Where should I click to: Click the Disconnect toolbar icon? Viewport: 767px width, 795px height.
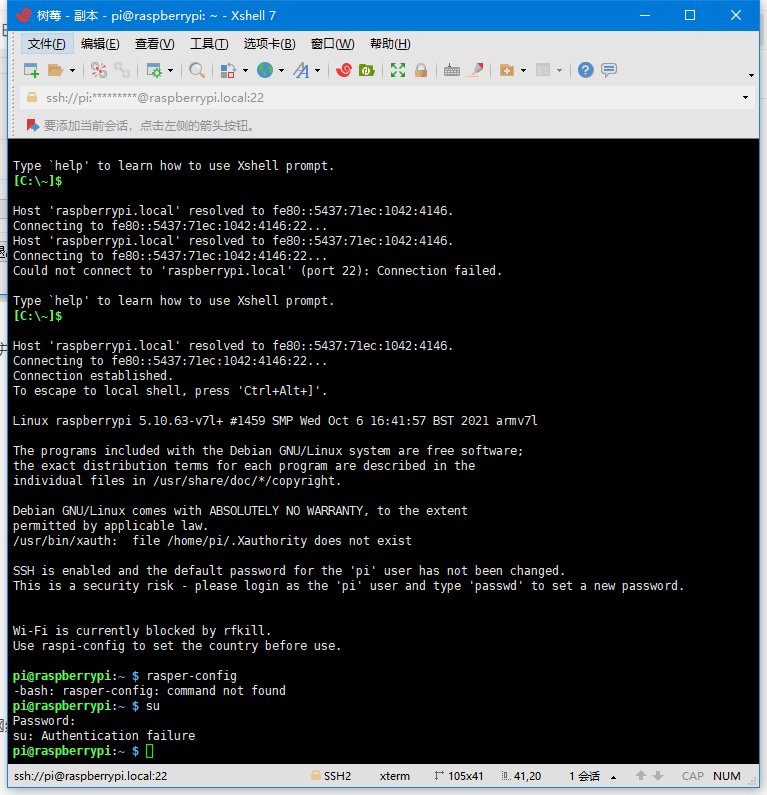click(x=99, y=70)
